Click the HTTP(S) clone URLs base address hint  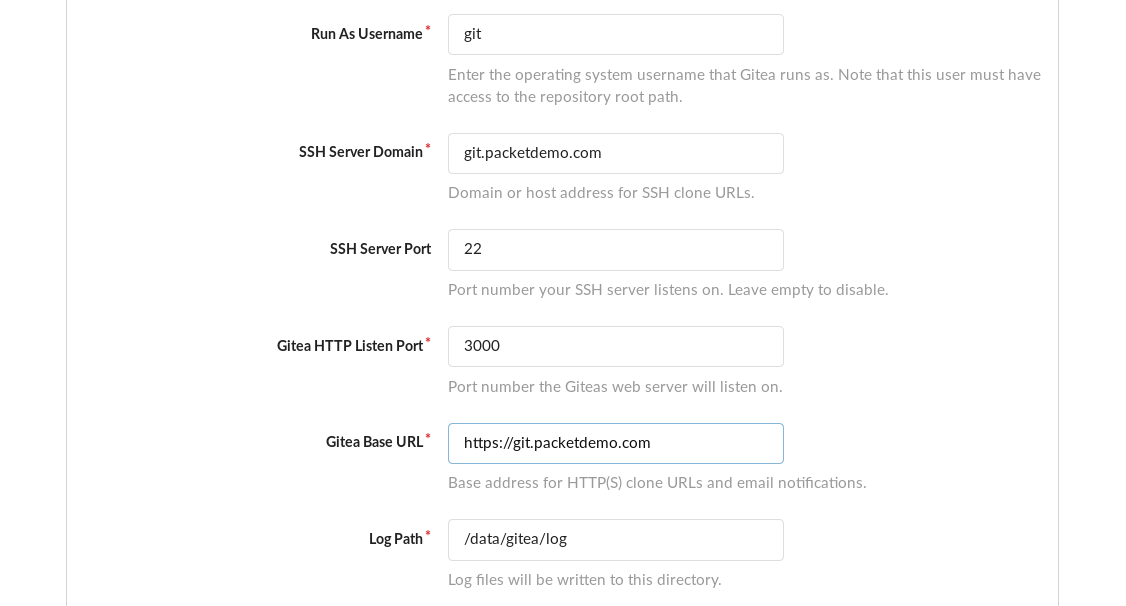tap(657, 483)
